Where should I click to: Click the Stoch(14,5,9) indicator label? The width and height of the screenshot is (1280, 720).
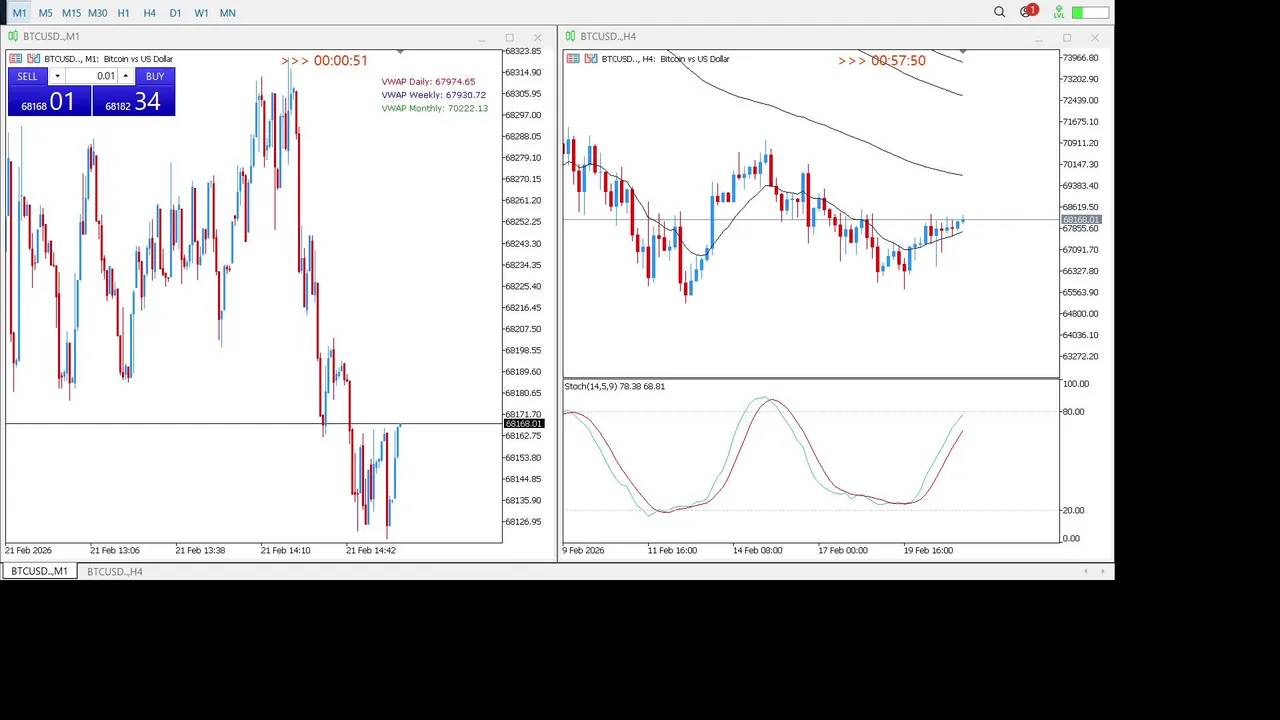pos(614,386)
